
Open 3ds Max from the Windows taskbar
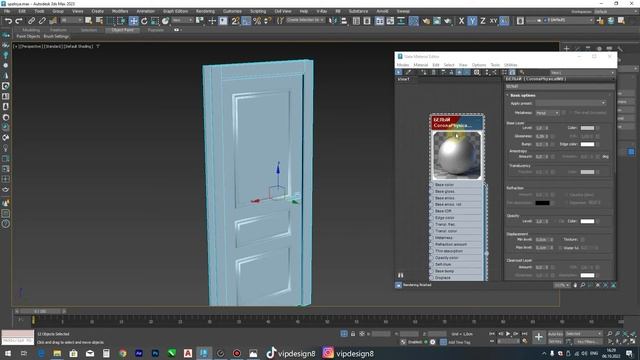(204, 353)
